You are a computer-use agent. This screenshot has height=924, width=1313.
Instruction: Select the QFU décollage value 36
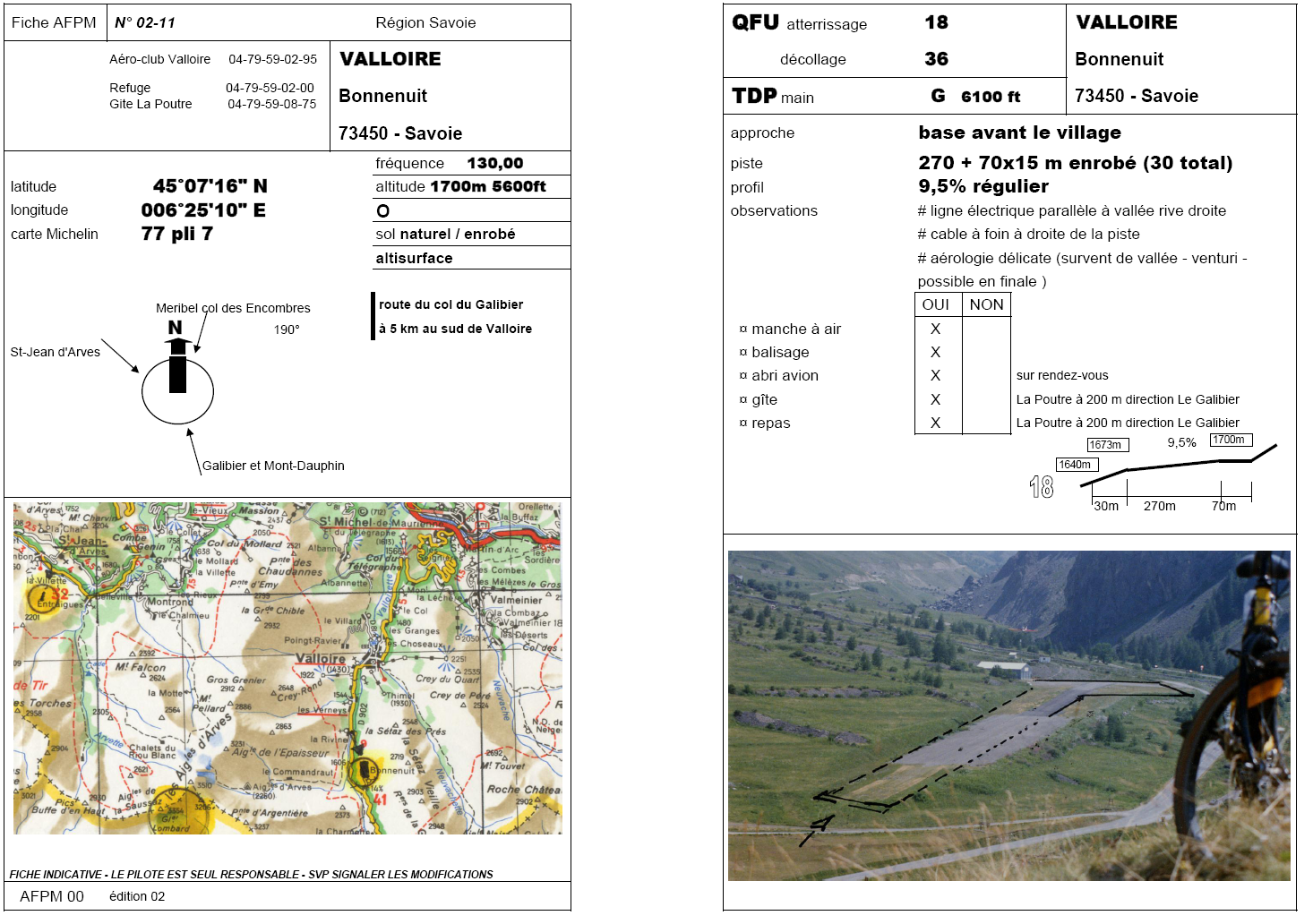(936, 59)
